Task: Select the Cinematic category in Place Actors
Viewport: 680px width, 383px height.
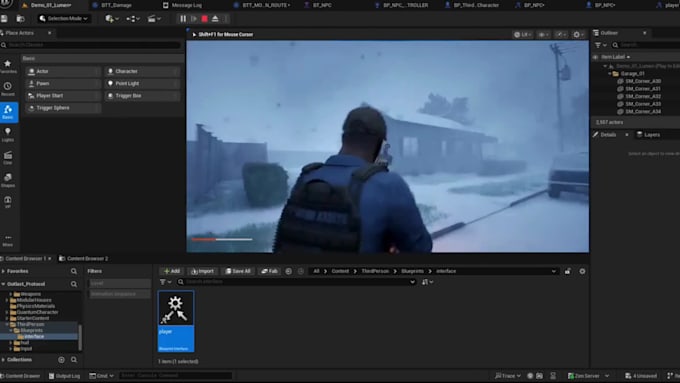Action: pyautogui.click(x=8, y=157)
